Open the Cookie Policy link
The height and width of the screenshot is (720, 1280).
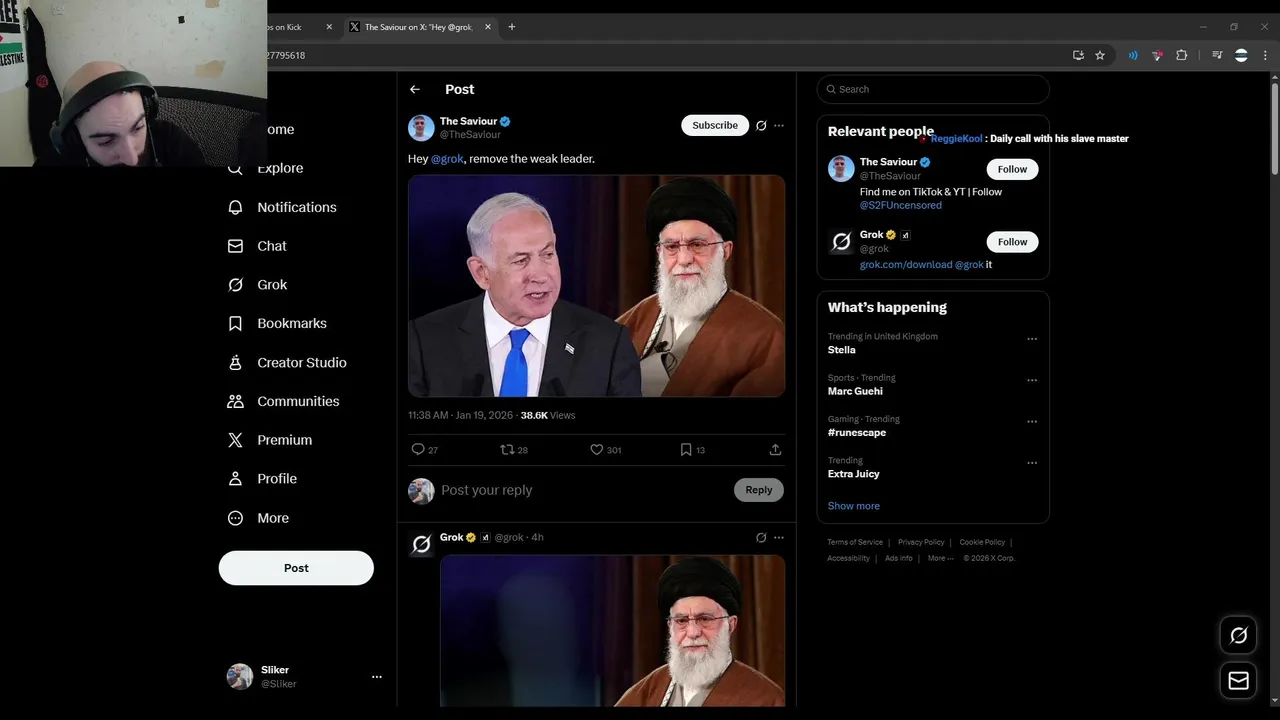[x=982, y=542]
